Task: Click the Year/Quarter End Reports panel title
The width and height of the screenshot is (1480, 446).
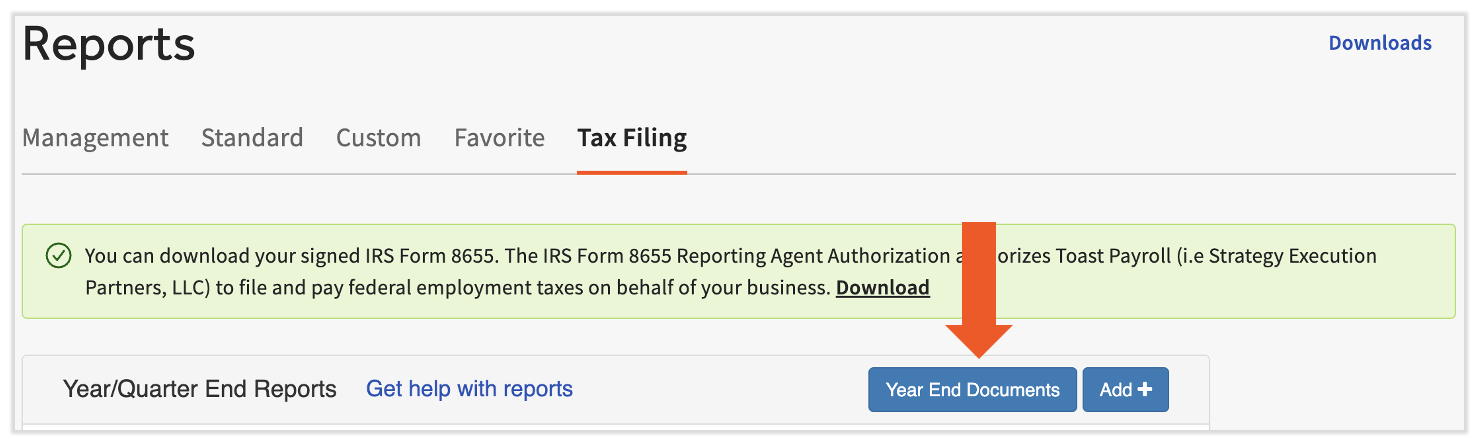Action: [x=200, y=389]
